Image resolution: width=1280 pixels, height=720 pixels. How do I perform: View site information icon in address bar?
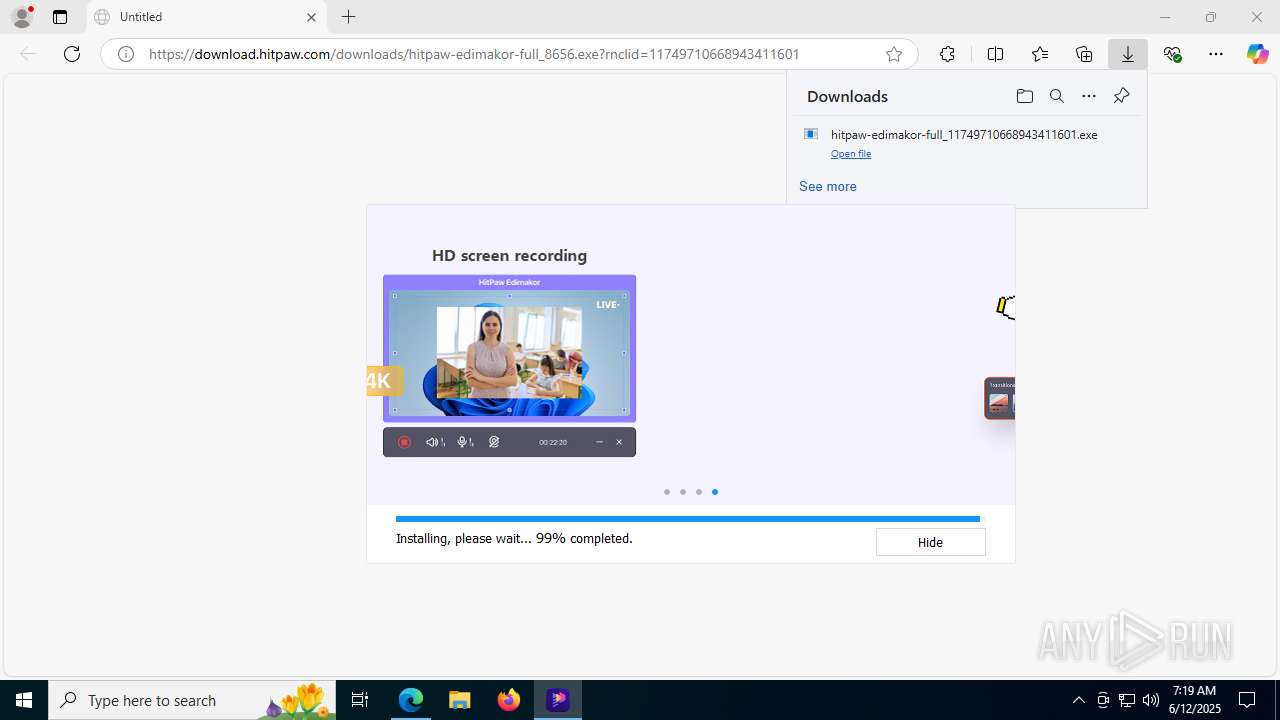pyautogui.click(x=126, y=54)
